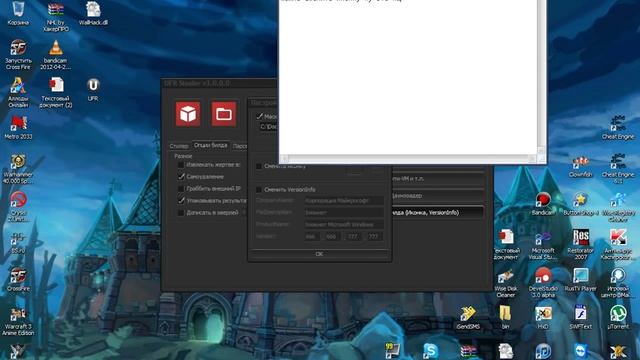Select the list row ending VM и т.п.
This screenshot has width=640, height=360.
(438, 178)
